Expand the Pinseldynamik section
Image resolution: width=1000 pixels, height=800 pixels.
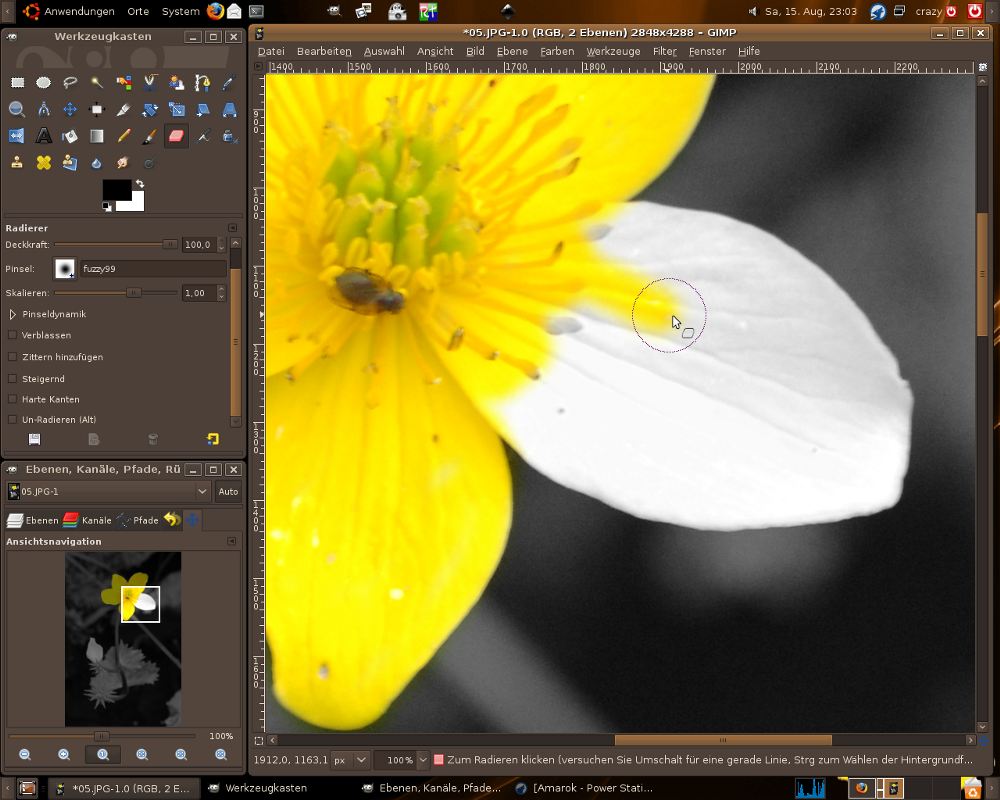pyautogui.click(x=12, y=314)
